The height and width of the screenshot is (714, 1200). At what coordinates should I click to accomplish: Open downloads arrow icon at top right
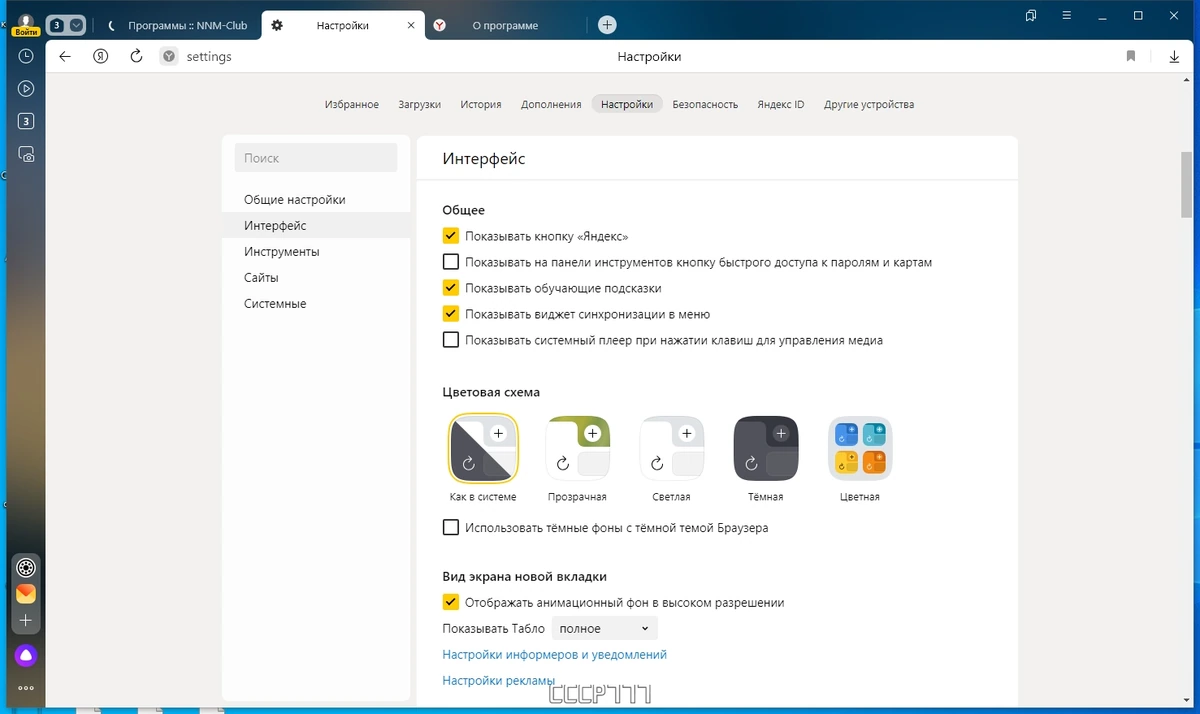(x=1175, y=57)
